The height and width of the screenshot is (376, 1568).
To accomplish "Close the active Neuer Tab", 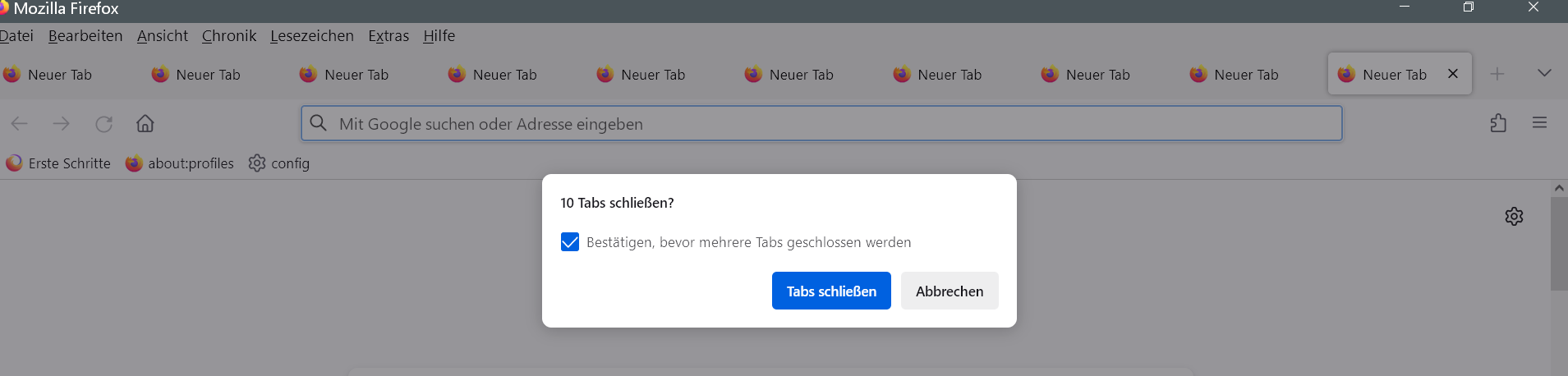I will (1453, 74).
